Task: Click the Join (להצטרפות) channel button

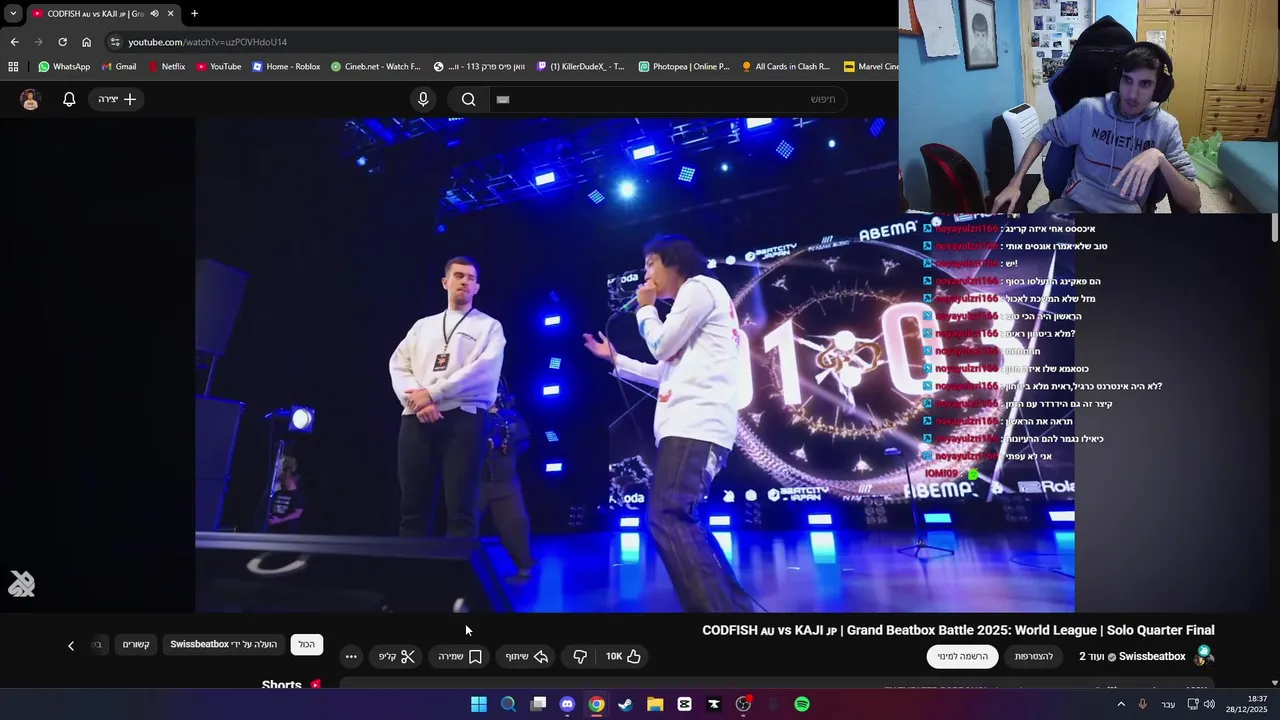Action: pyautogui.click(x=1034, y=657)
